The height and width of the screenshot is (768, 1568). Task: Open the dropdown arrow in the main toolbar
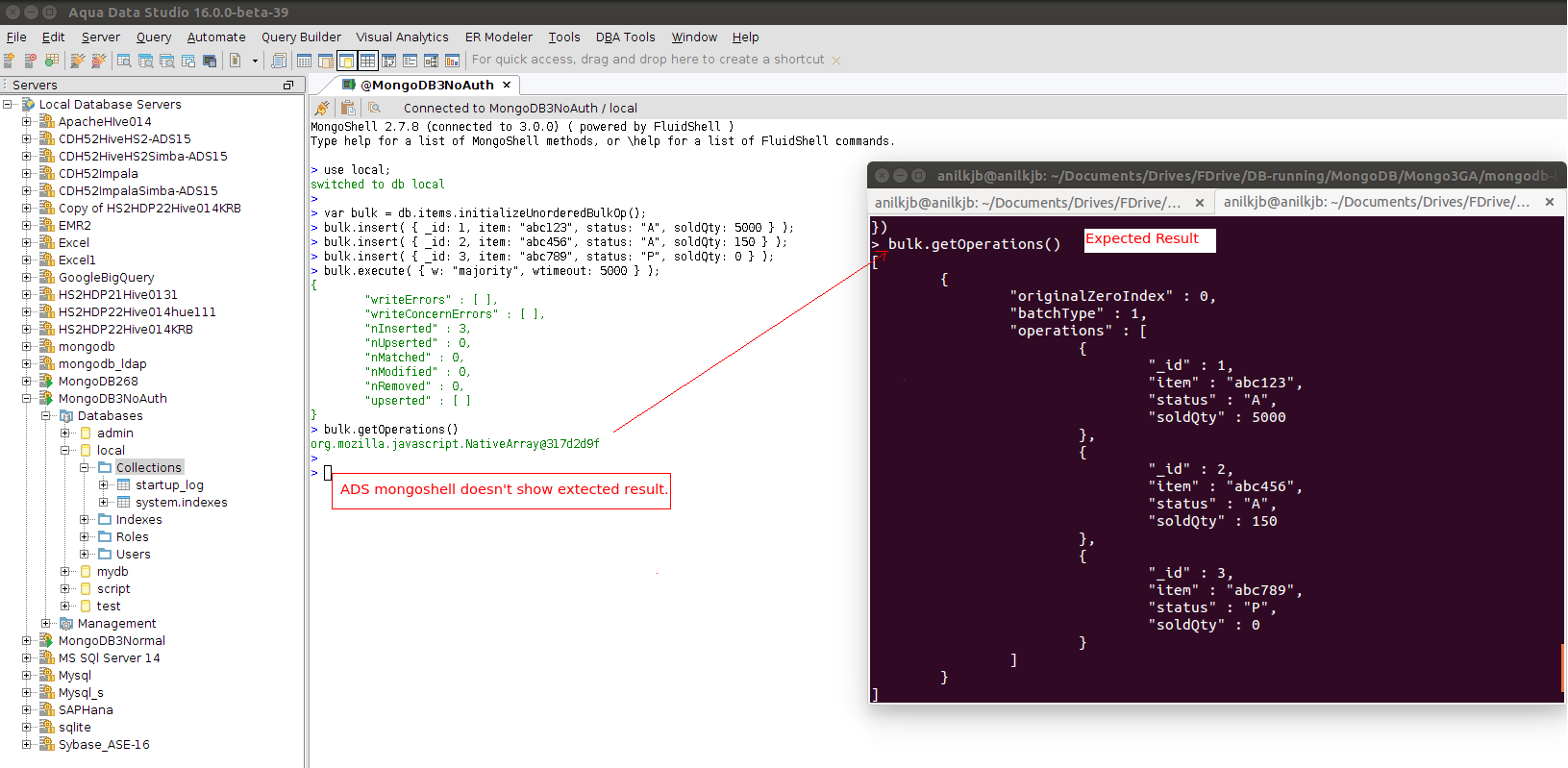tap(255, 61)
